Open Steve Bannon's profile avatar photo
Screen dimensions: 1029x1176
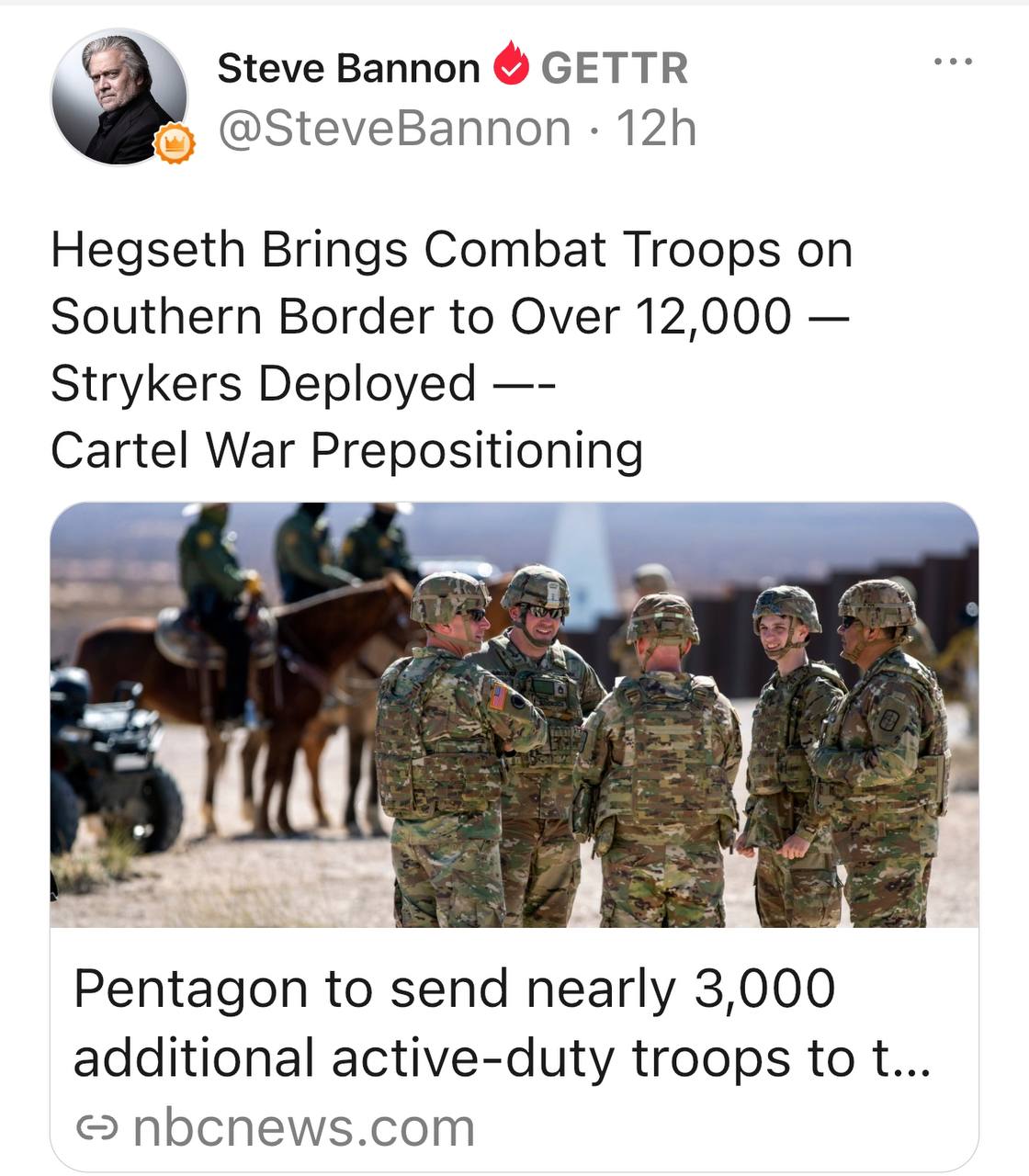tap(116, 96)
